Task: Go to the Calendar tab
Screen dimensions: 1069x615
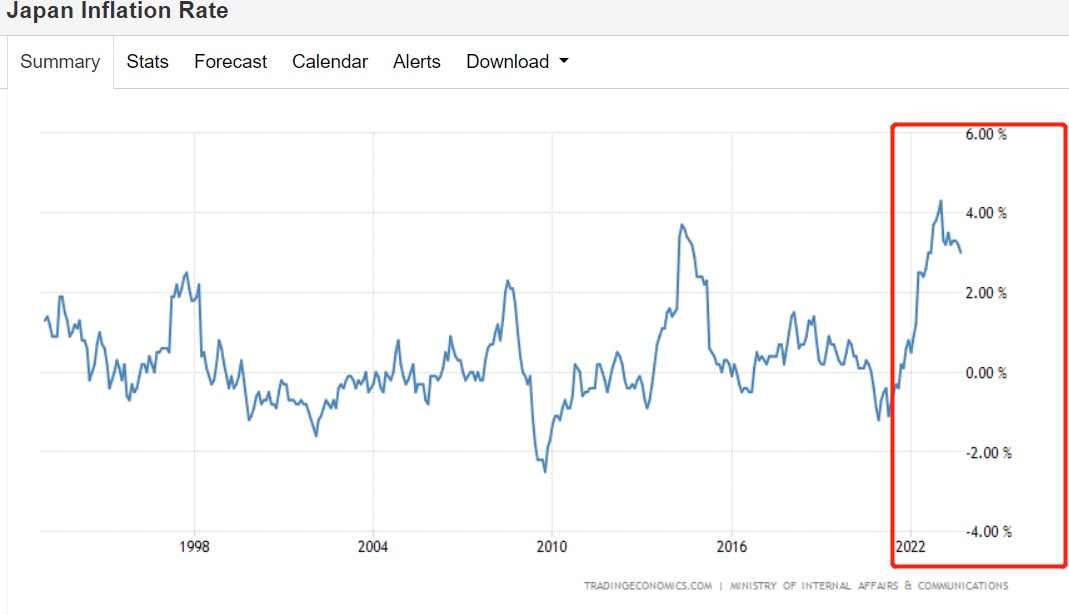Action: point(330,62)
